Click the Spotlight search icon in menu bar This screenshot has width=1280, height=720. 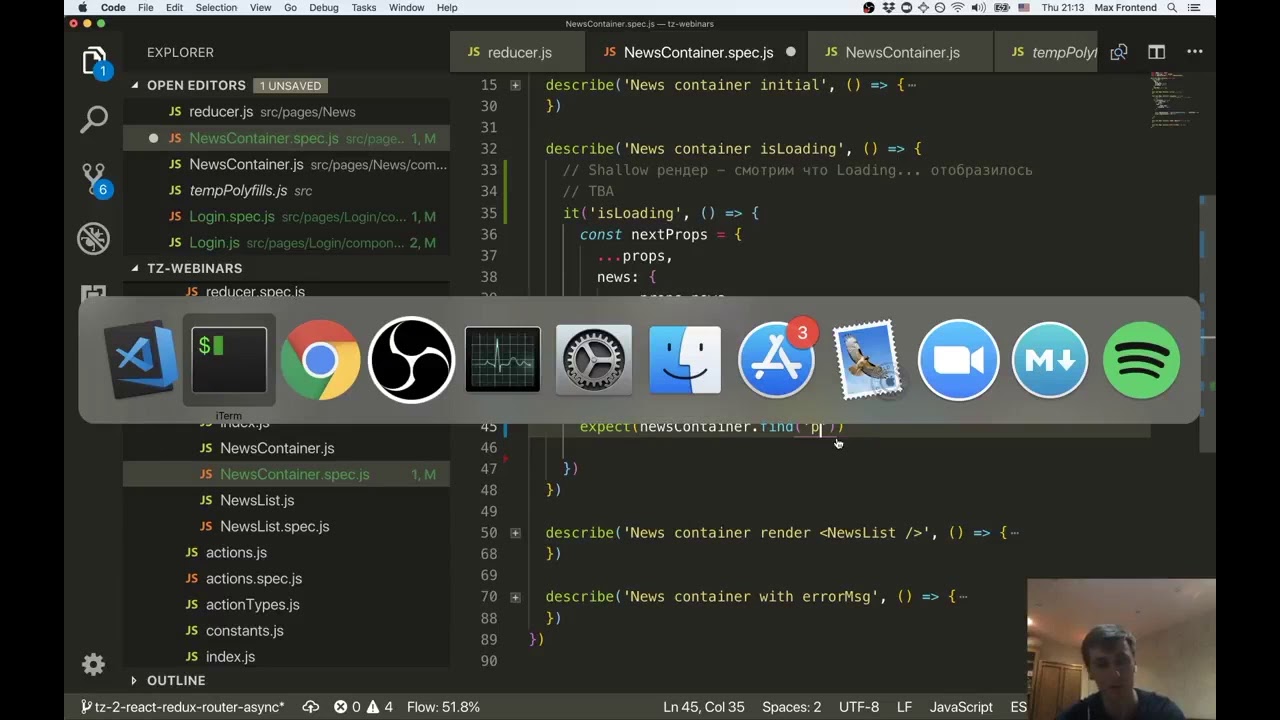coord(1172,8)
